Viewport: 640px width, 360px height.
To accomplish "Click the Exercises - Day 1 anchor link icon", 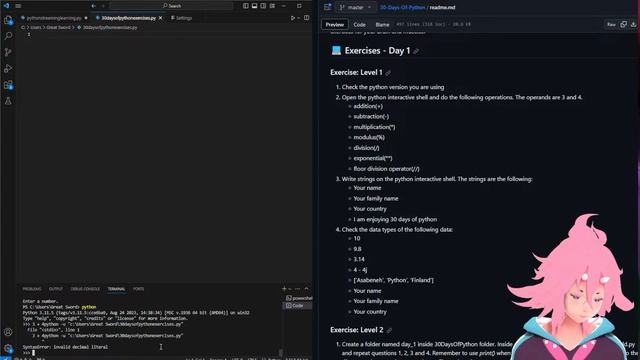I will (416, 51).
